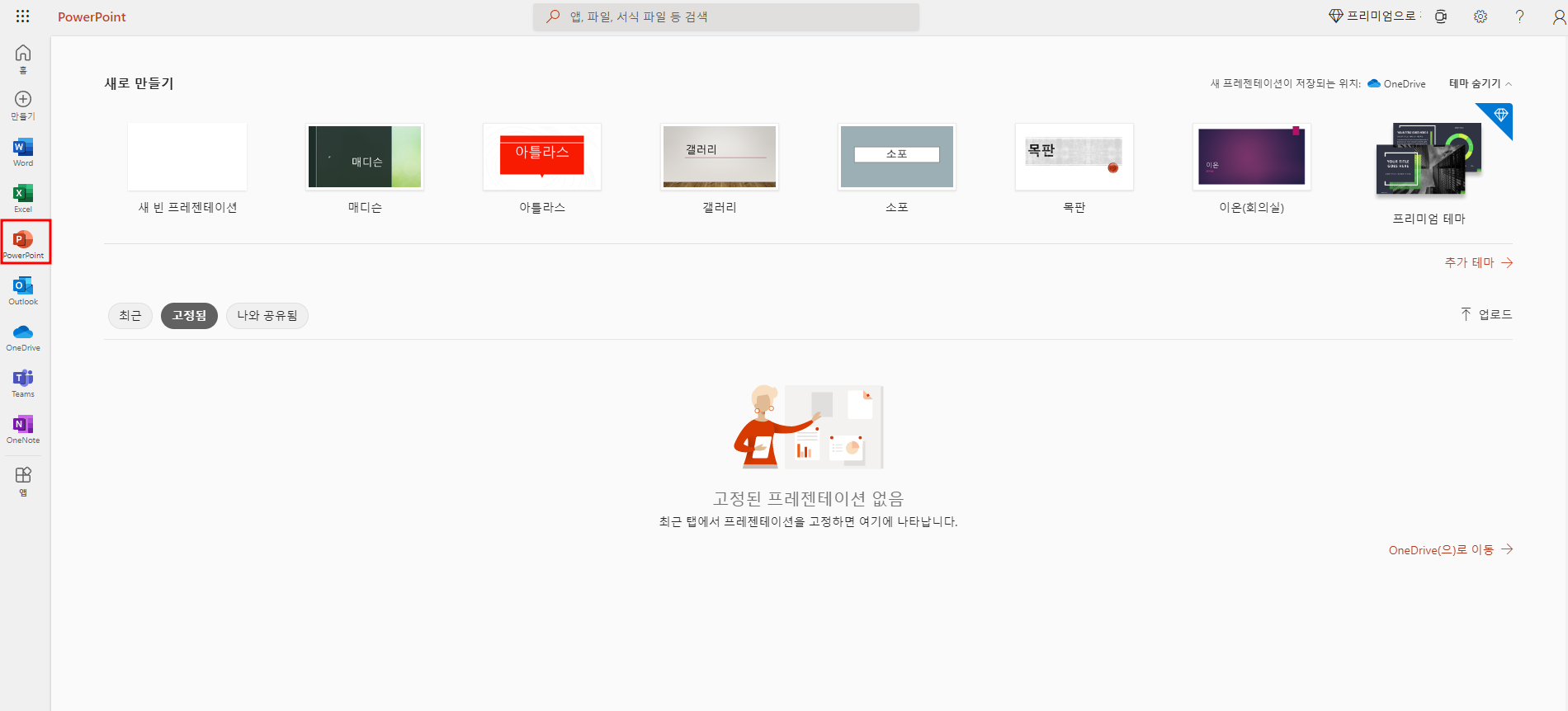Click the search magnifier icon
1568x711 pixels.
pos(553,16)
